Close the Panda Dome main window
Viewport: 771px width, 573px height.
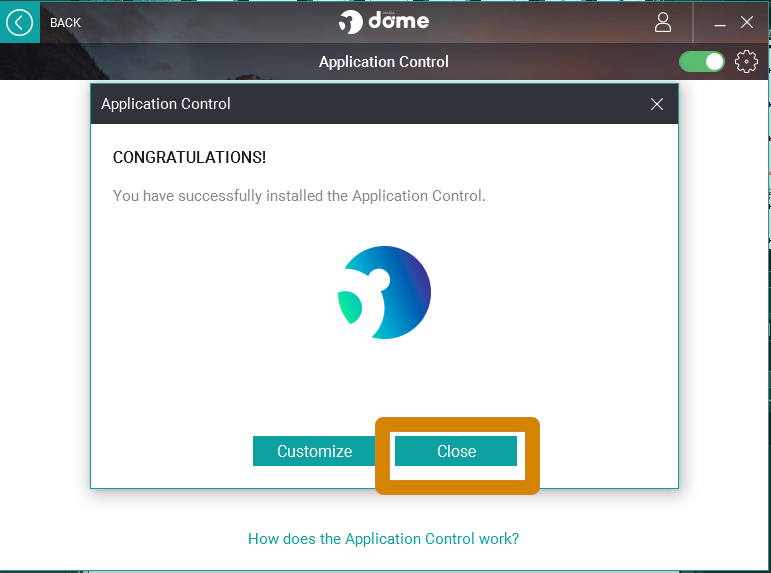(x=747, y=22)
